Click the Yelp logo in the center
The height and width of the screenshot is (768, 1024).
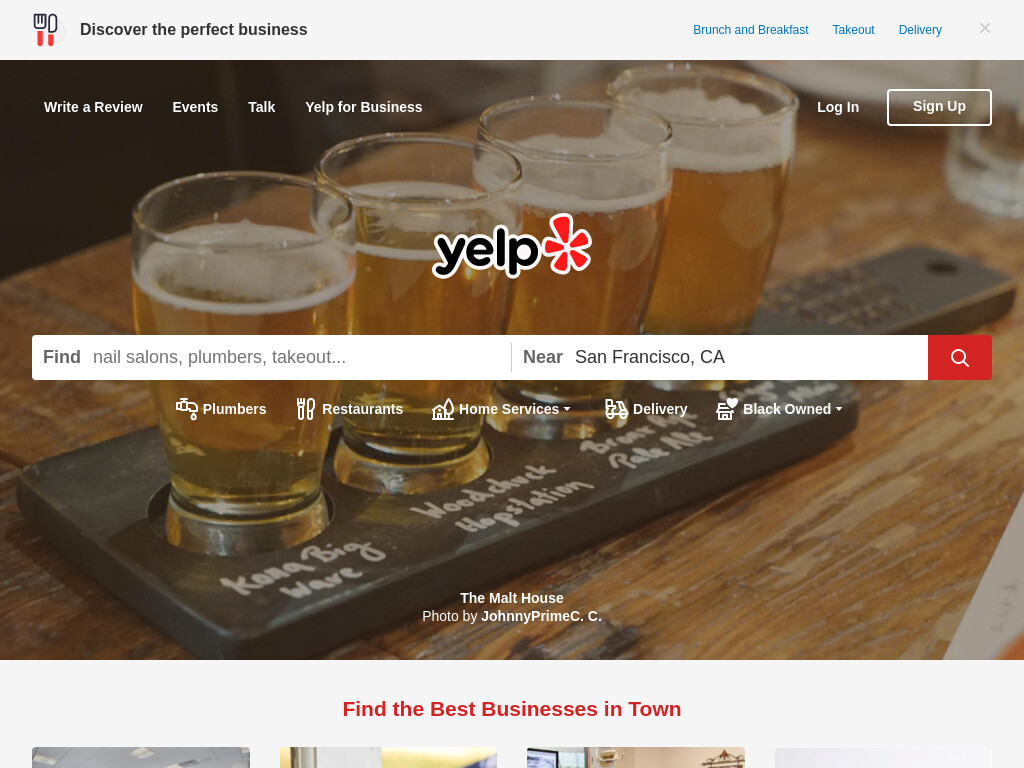point(512,246)
